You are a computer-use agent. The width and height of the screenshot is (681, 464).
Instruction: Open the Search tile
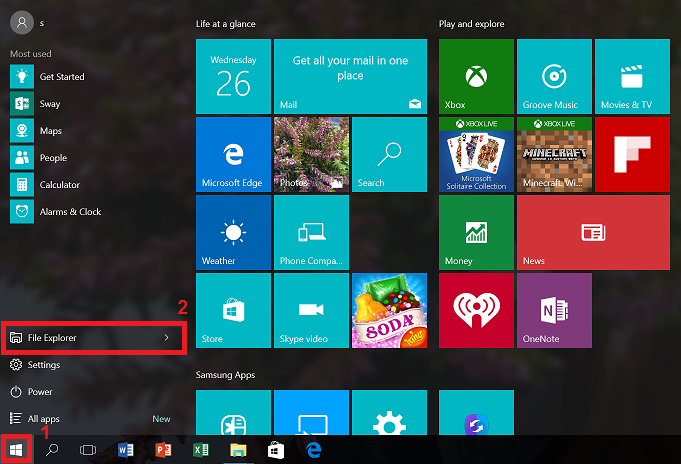390,154
